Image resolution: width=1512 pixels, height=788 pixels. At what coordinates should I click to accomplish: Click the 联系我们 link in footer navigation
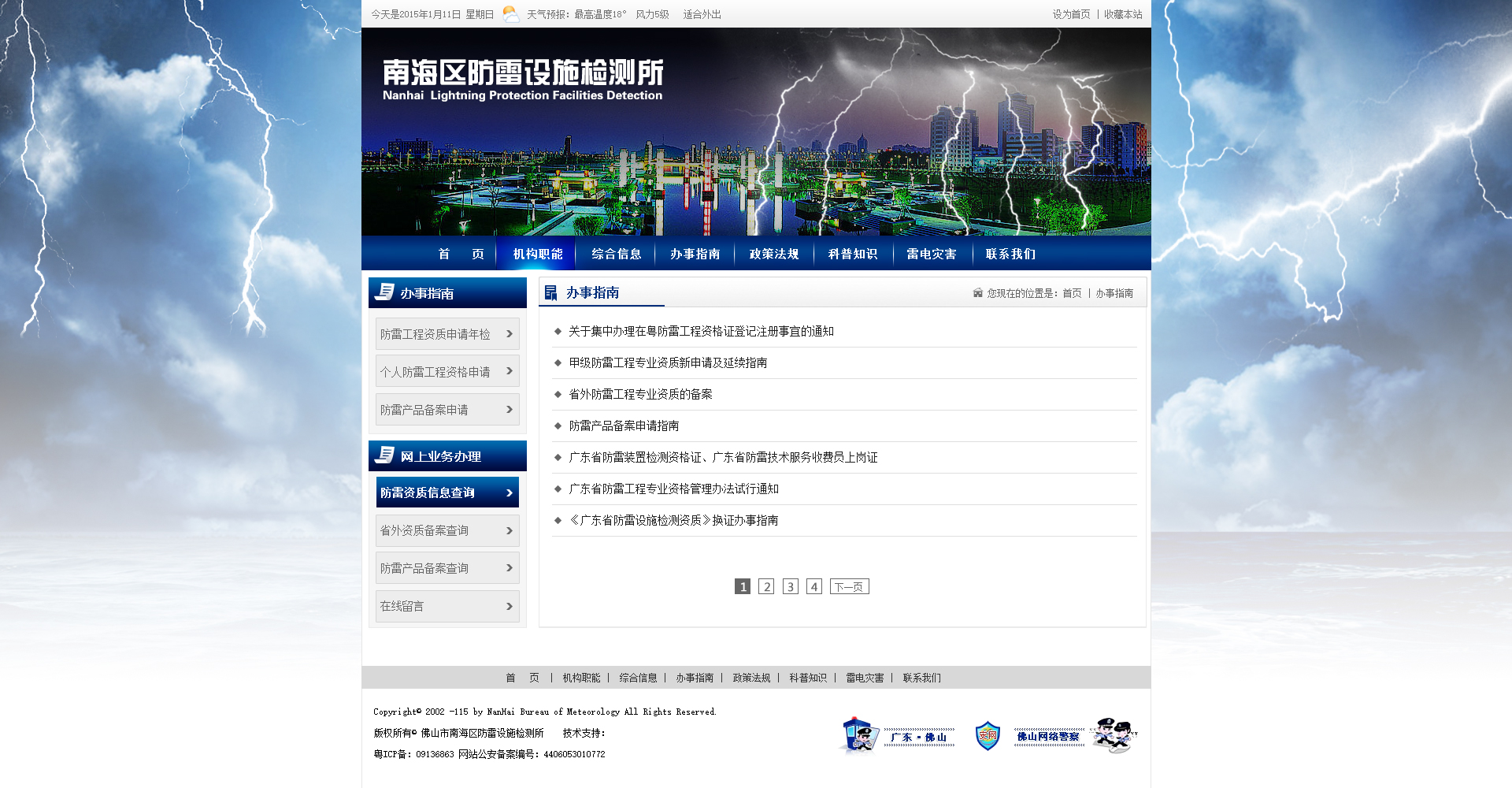tap(921, 678)
